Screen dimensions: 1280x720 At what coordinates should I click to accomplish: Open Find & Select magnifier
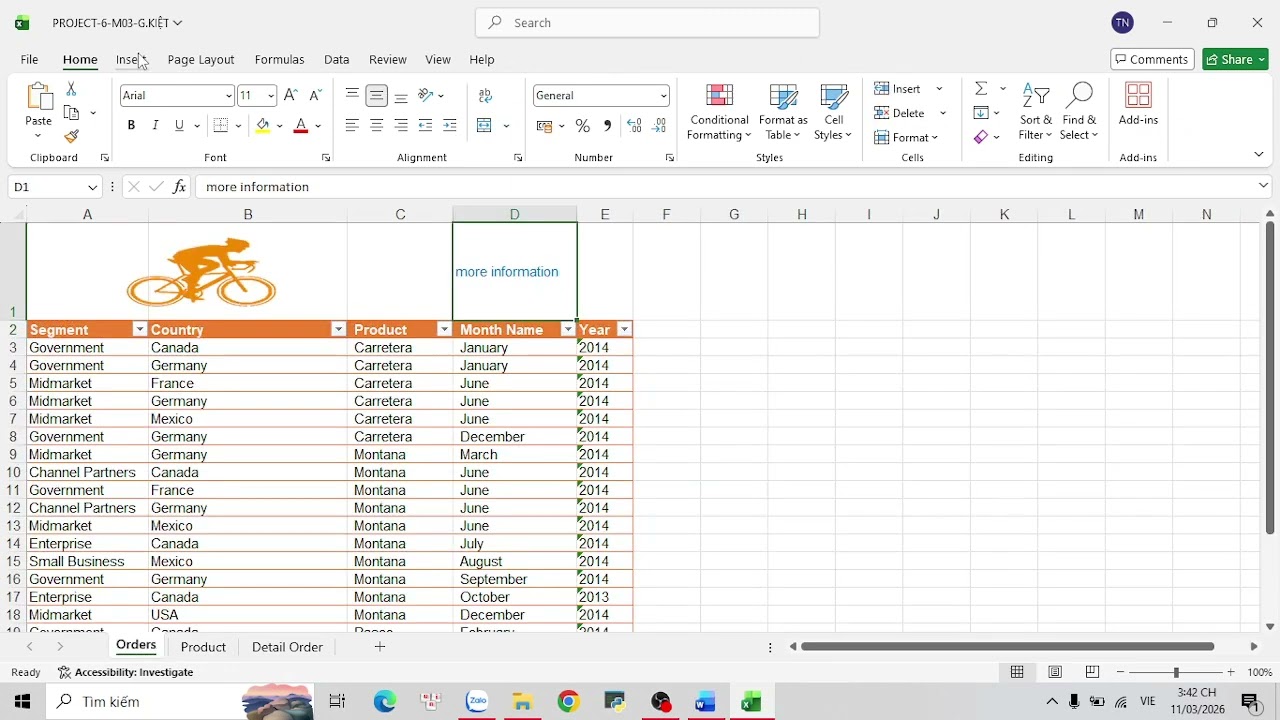coord(1079,111)
